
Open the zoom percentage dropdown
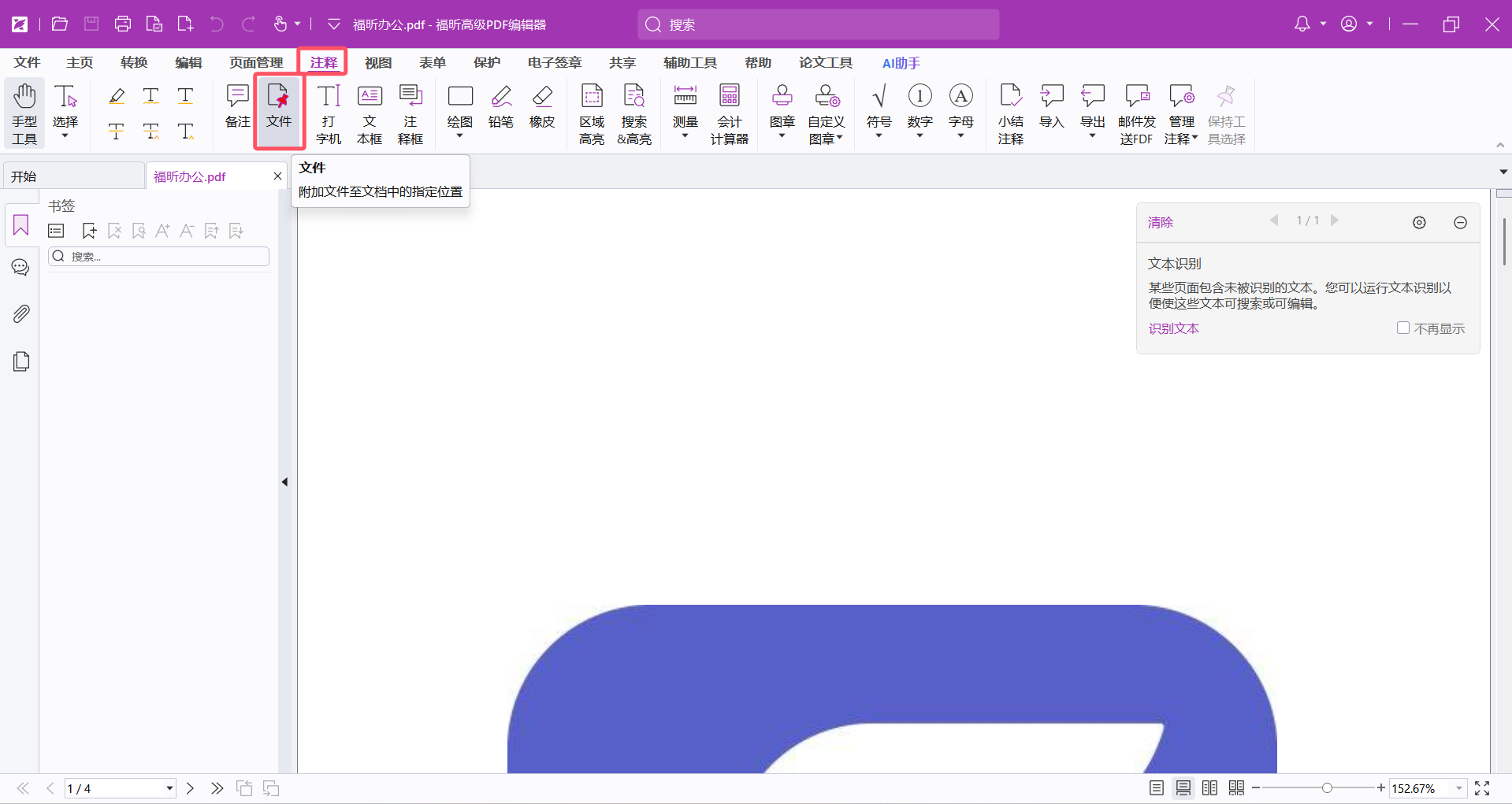pos(1459,788)
